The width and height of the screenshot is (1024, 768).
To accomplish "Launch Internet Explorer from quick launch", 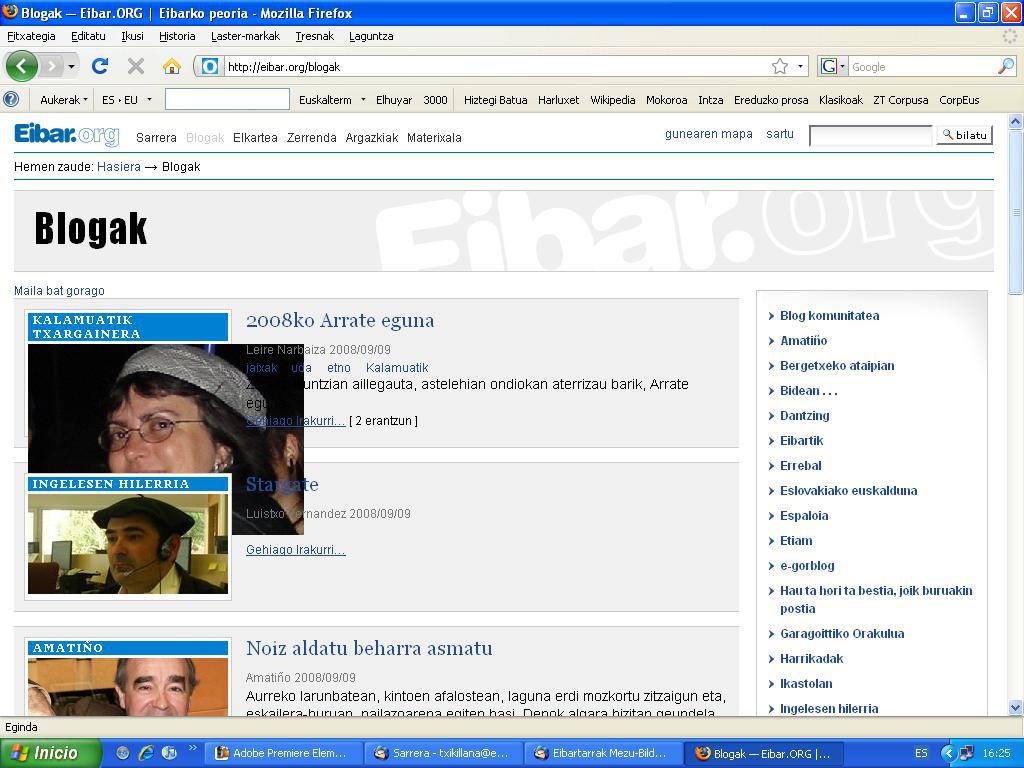I will click(x=146, y=753).
